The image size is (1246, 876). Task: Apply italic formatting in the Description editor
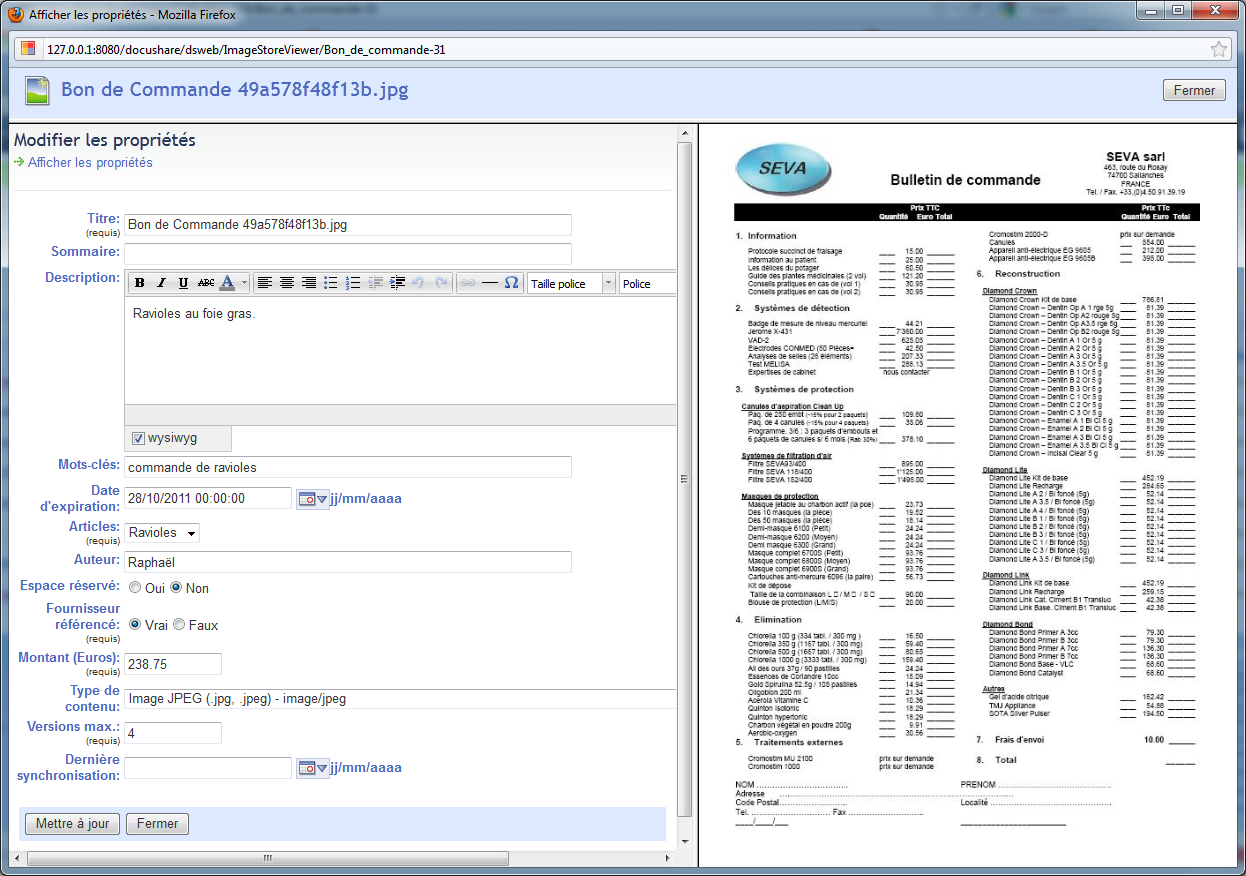point(161,284)
